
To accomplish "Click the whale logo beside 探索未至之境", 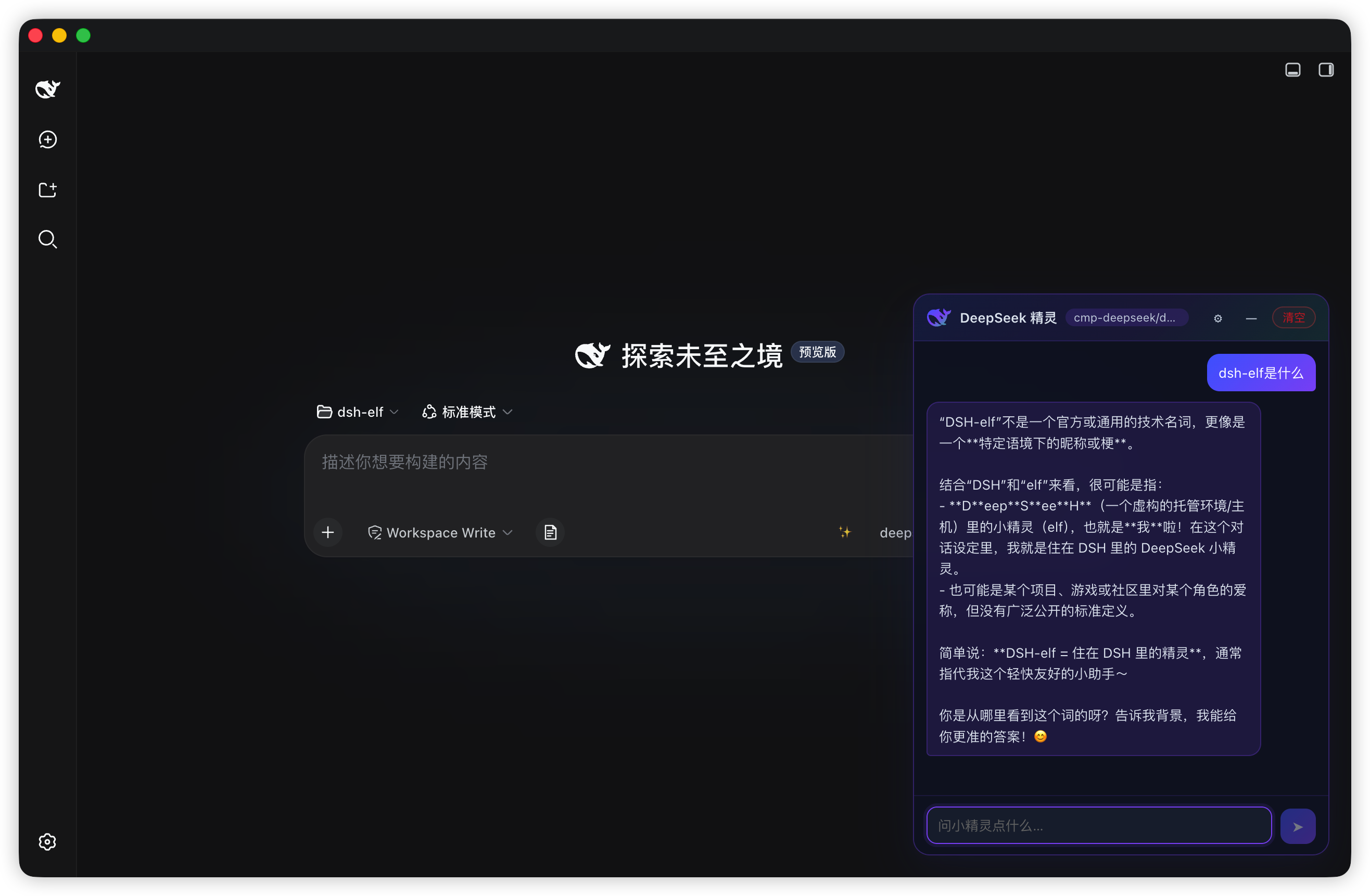I will coord(592,355).
